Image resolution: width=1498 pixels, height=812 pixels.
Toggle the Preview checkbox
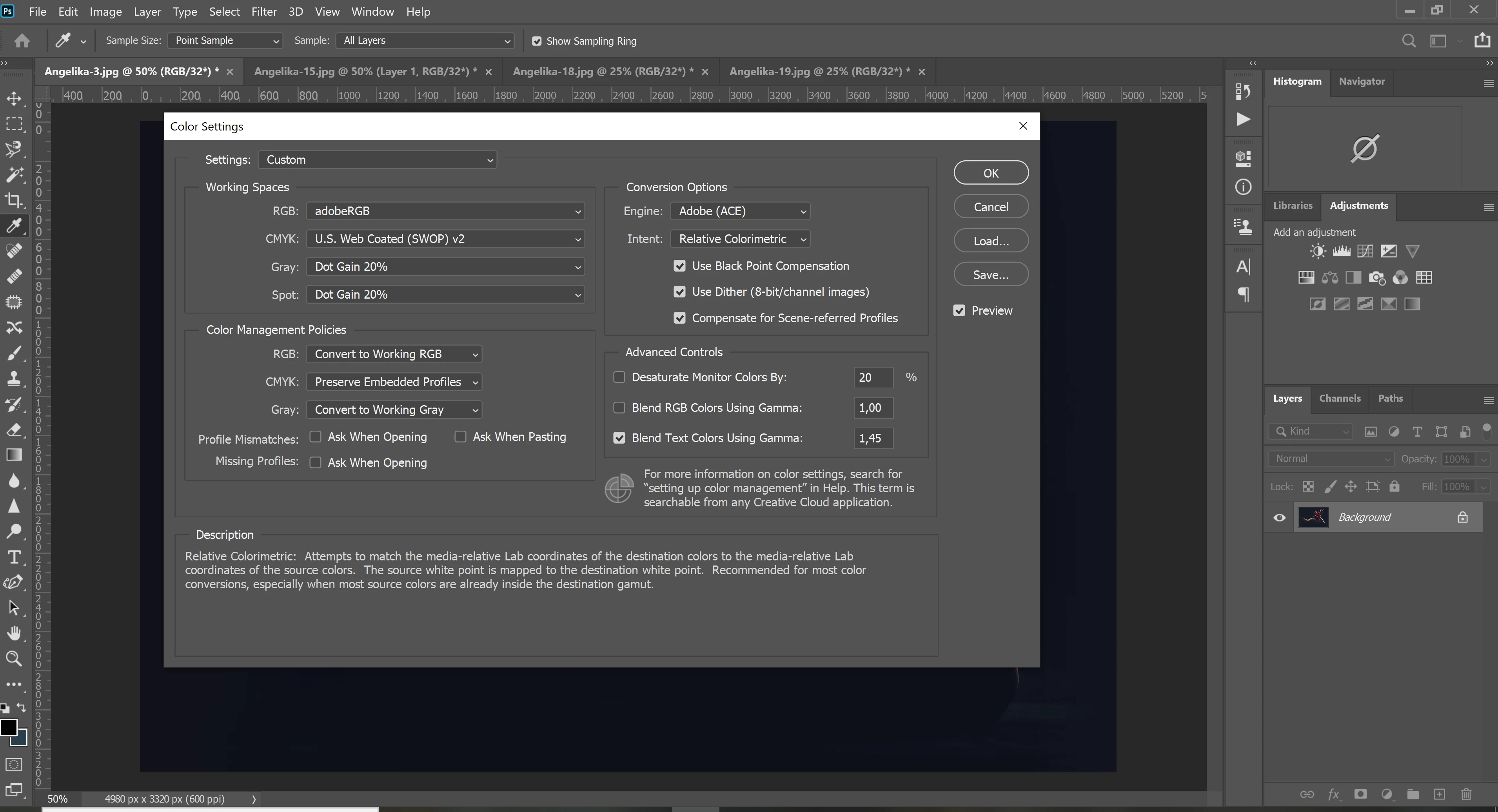point(959,310)
